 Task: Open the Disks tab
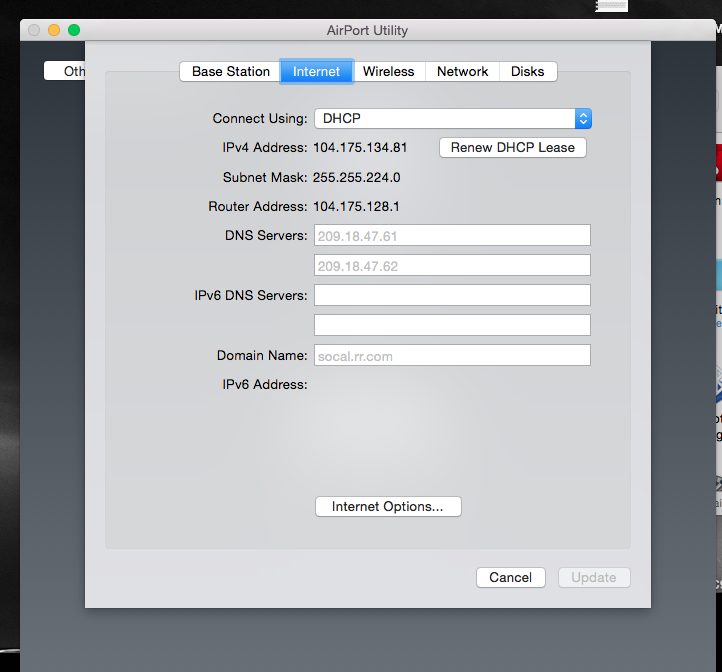click(528, 71)
